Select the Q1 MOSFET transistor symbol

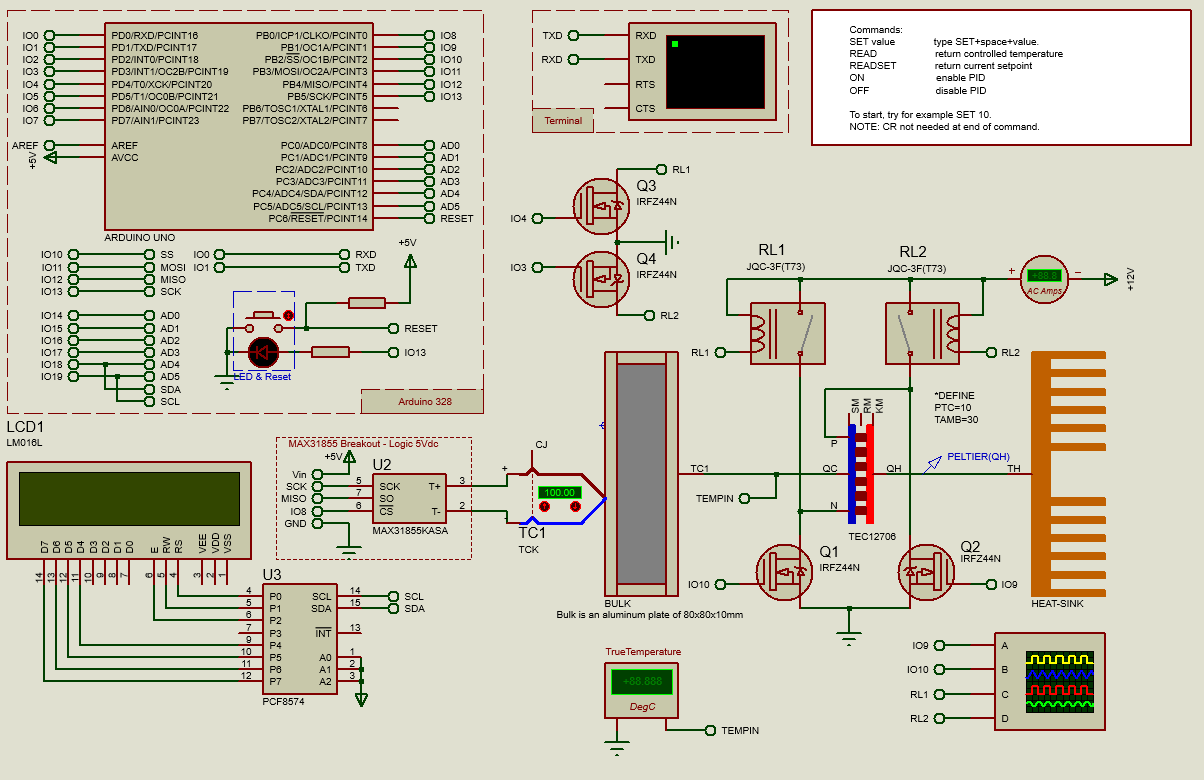click(786, 573)
